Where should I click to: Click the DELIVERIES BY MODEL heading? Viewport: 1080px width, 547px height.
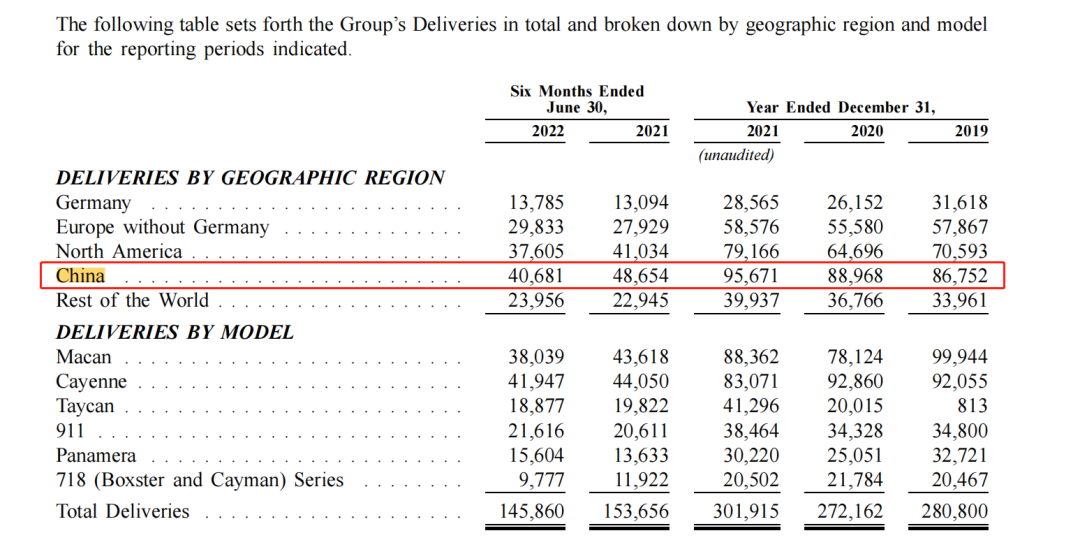(175, 333)
